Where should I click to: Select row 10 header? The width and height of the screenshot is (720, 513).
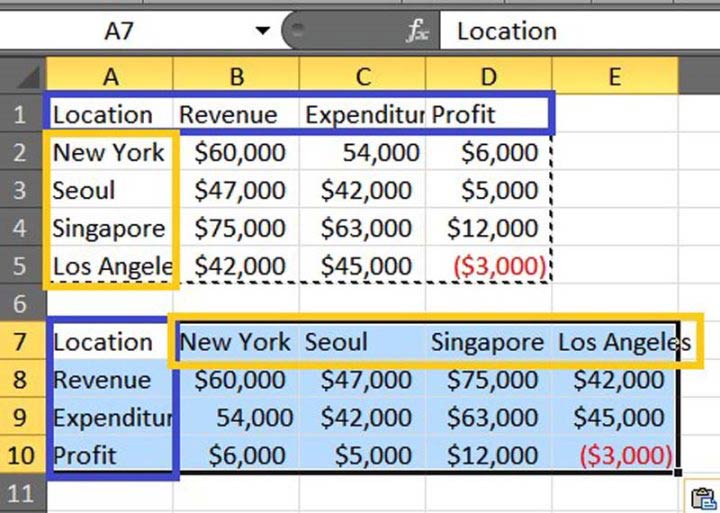pos(23,455)
